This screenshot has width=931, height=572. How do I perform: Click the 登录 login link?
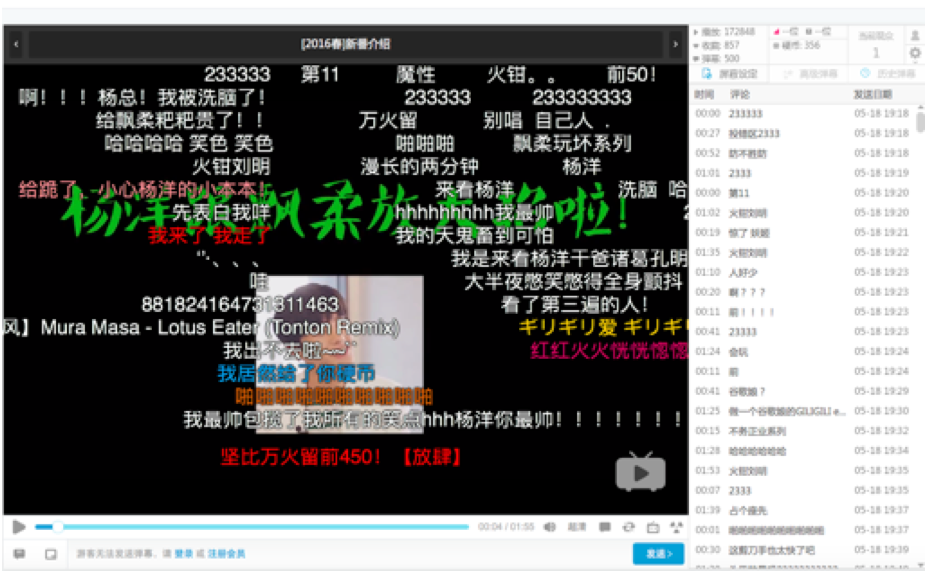183,554
